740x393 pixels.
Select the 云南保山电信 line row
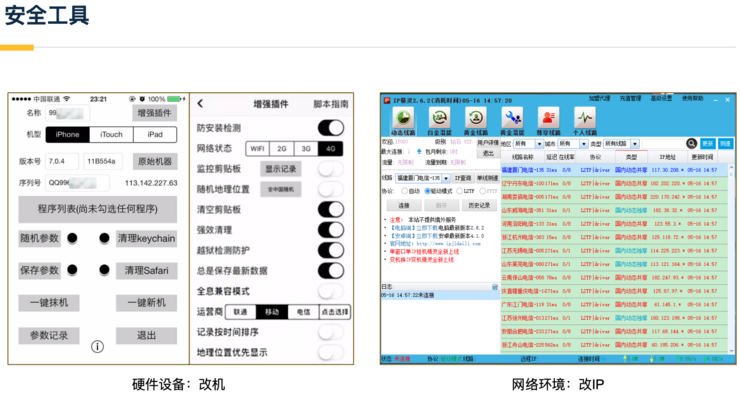(x=614, y=278)
